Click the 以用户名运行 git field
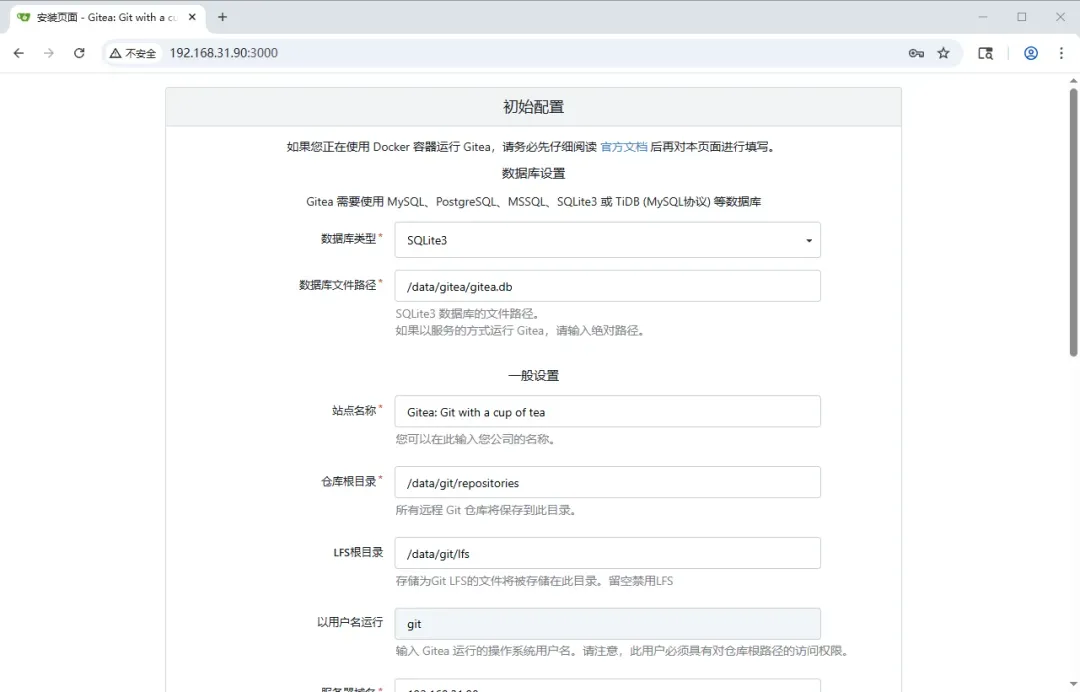 point(608,624)
